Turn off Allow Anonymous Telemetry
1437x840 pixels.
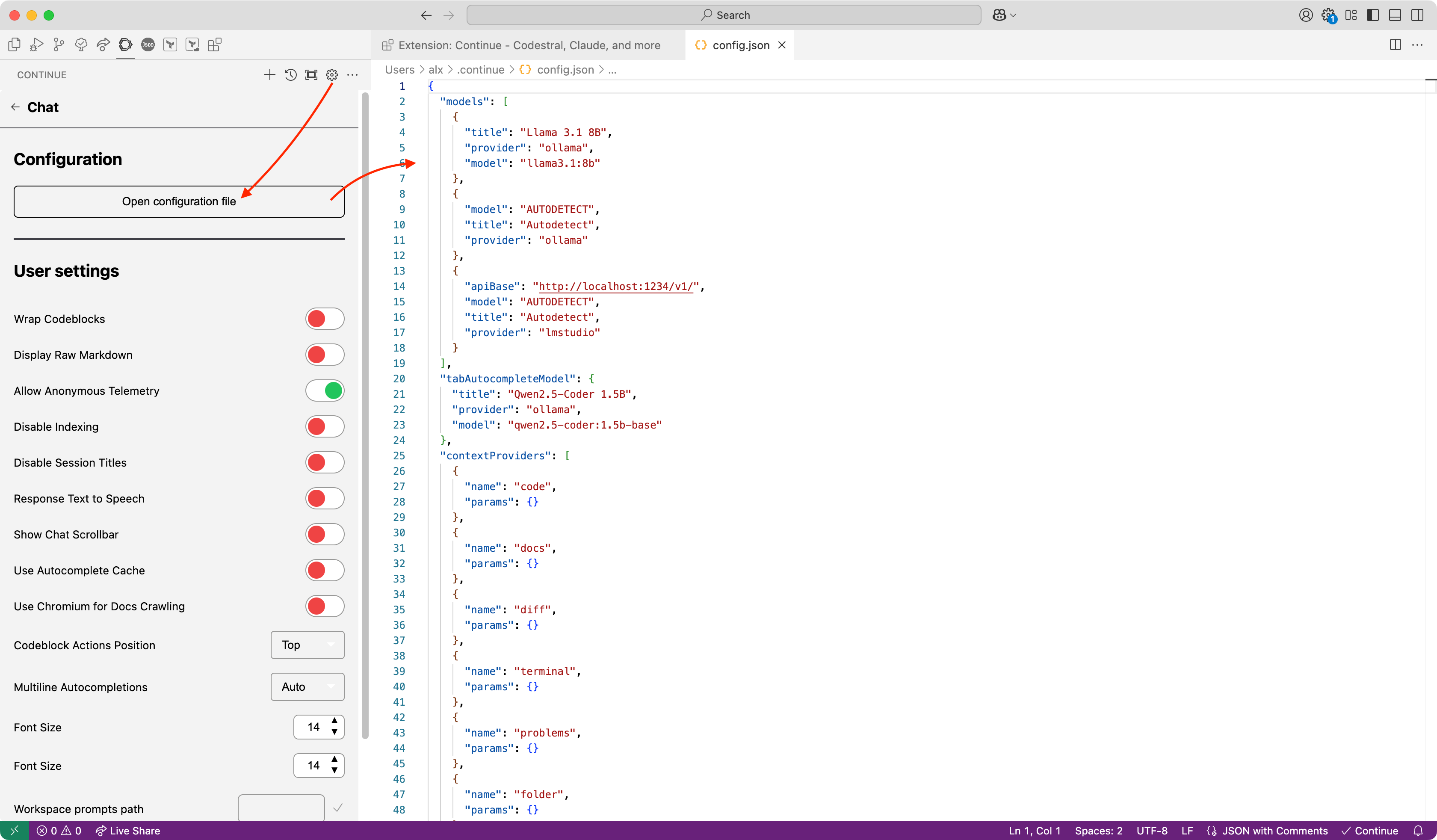325,390
